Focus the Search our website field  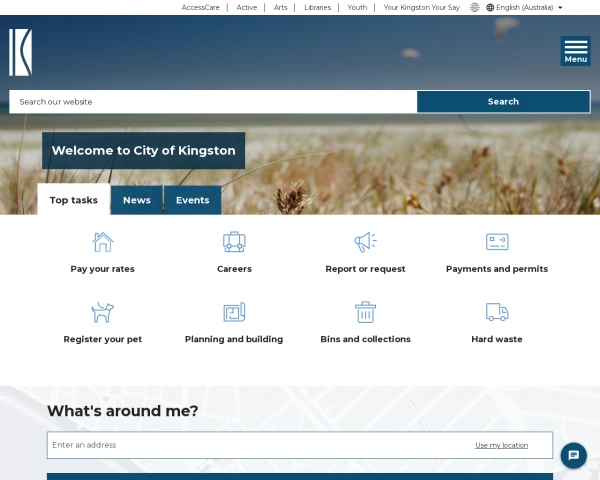click(x=213, y=101)
